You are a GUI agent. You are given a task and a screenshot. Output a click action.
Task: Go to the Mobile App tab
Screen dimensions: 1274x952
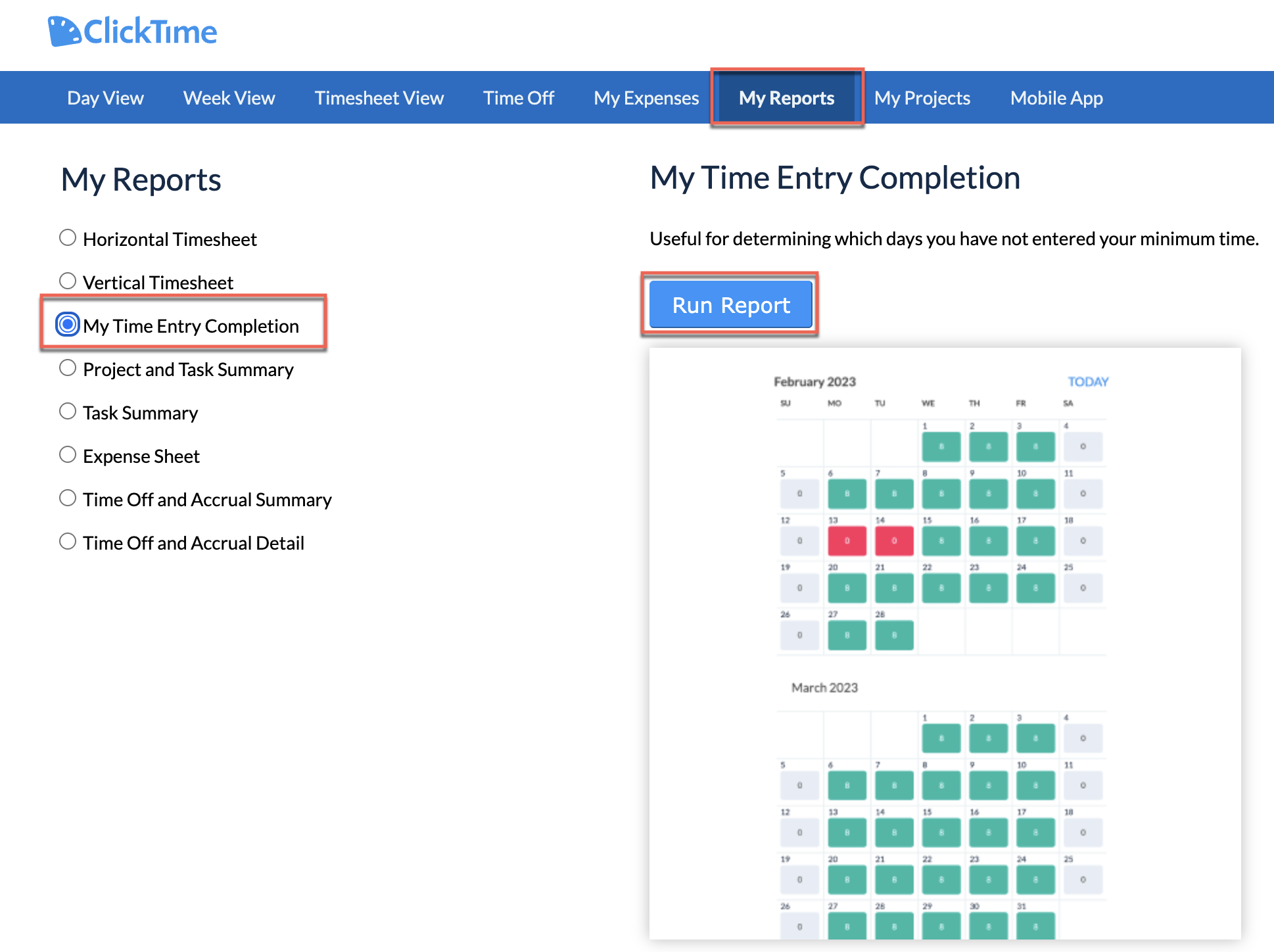(1056, 98)
